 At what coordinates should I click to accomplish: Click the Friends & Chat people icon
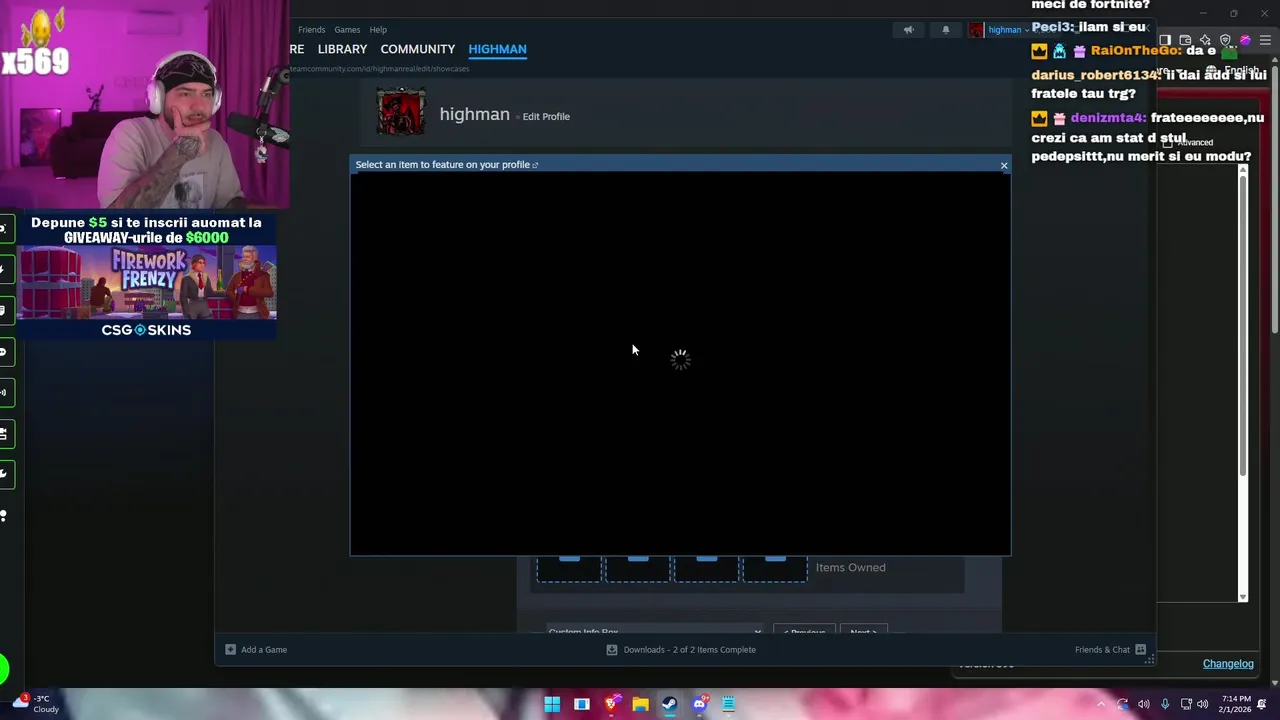point(1140,650)
